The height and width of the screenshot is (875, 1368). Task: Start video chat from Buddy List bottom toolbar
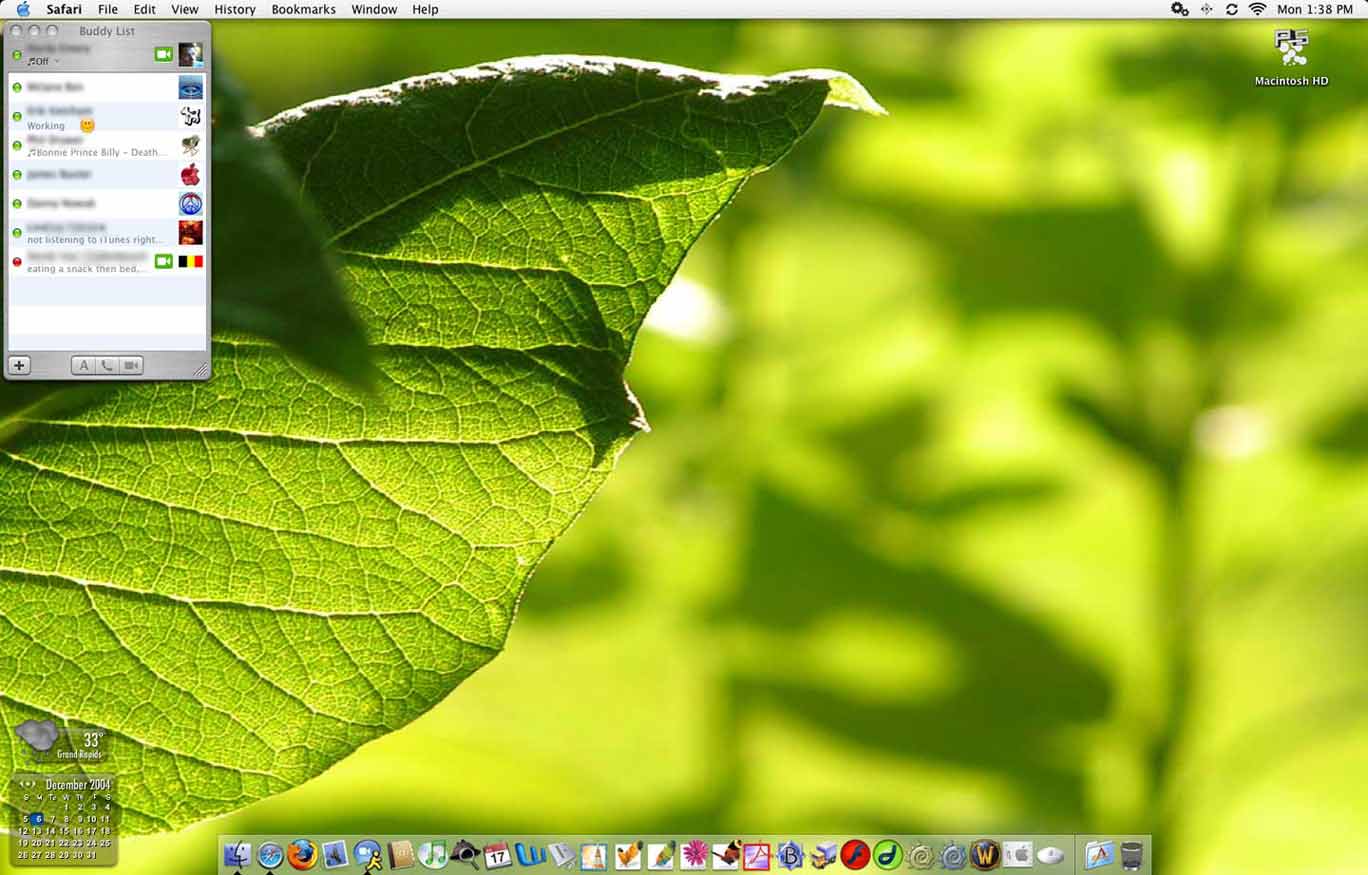pyautogui.click(x=131, y=365)
